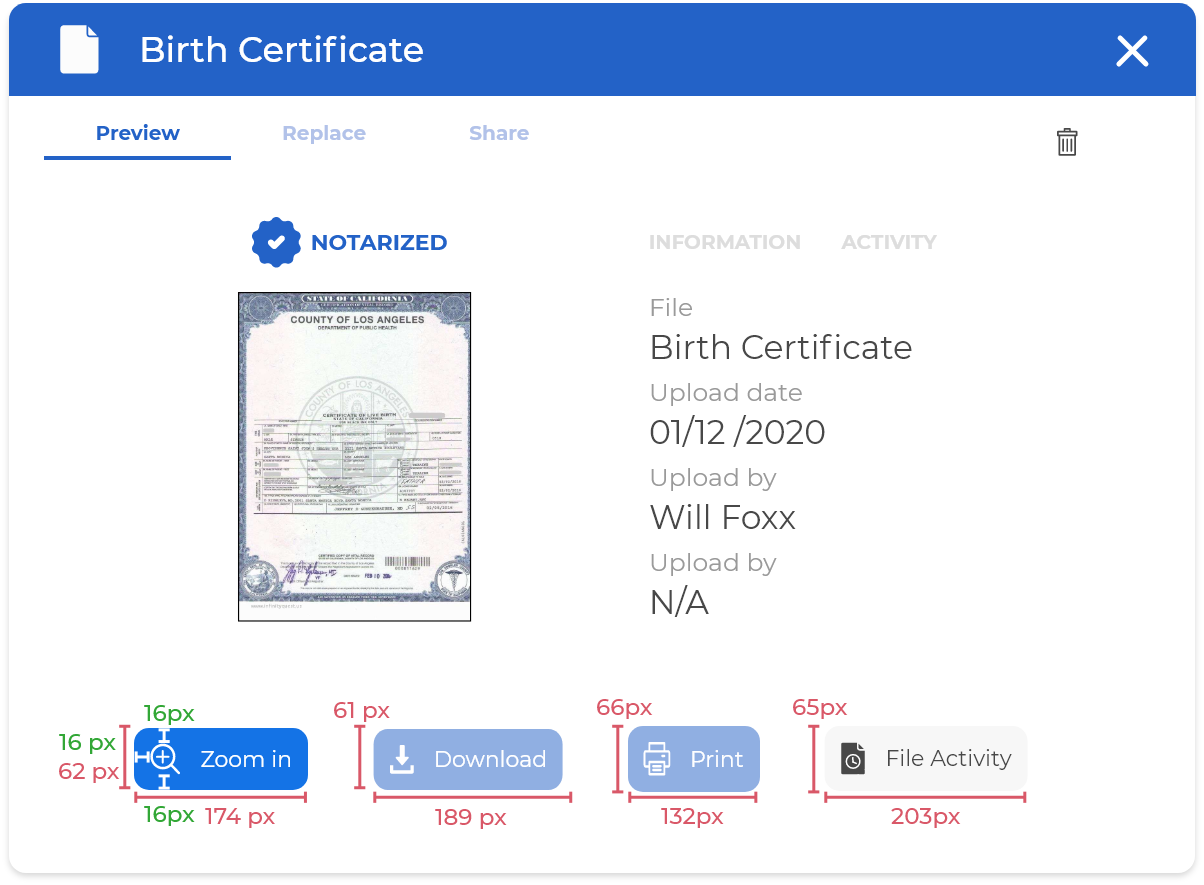Click the file clock icon
This screenshot has width=1204, height=885.
point(852,759)
